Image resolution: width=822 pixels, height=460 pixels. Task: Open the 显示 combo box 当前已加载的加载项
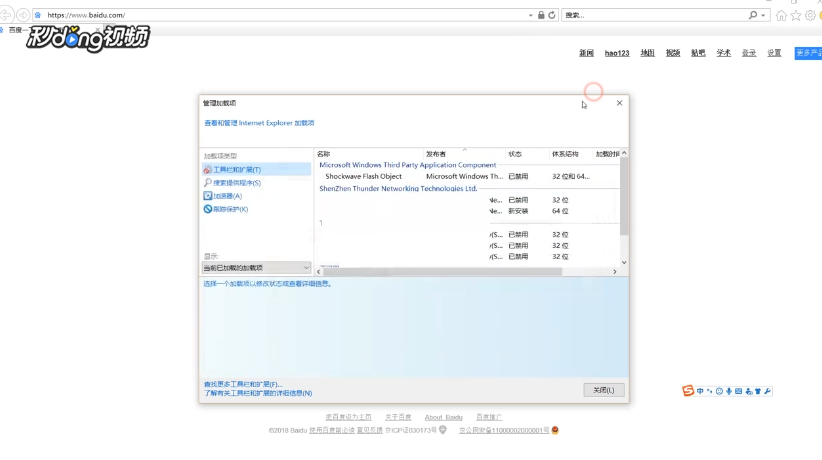[256, 268]
